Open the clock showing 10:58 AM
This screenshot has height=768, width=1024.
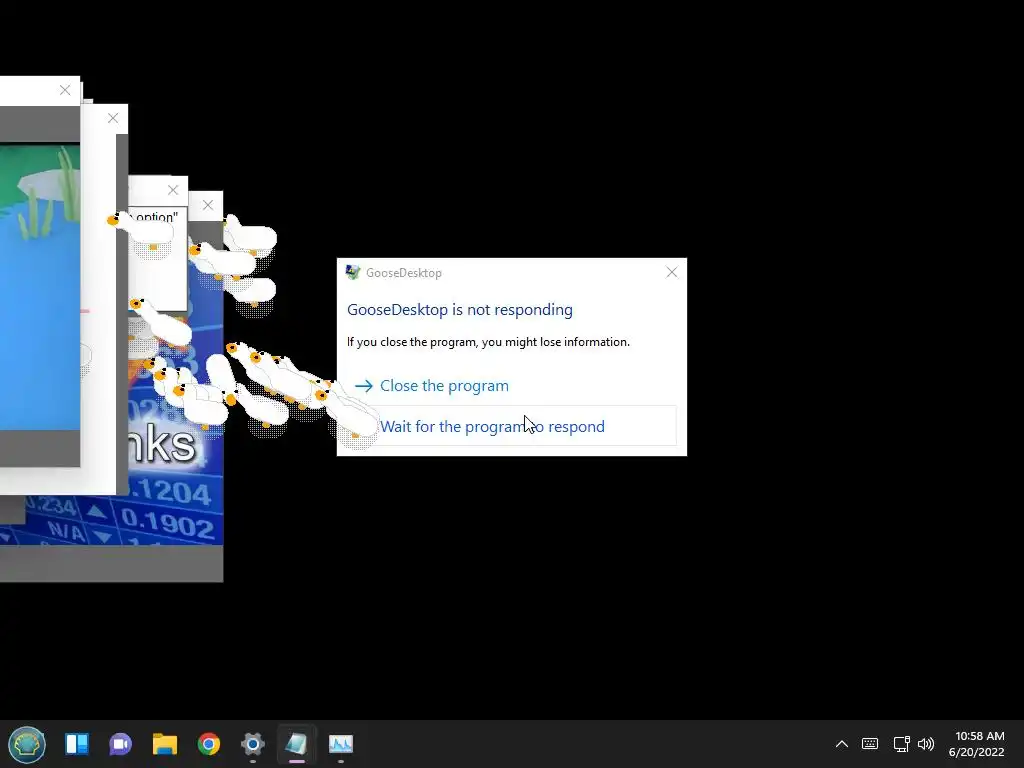pyautogui.click(x=976, y=744)
